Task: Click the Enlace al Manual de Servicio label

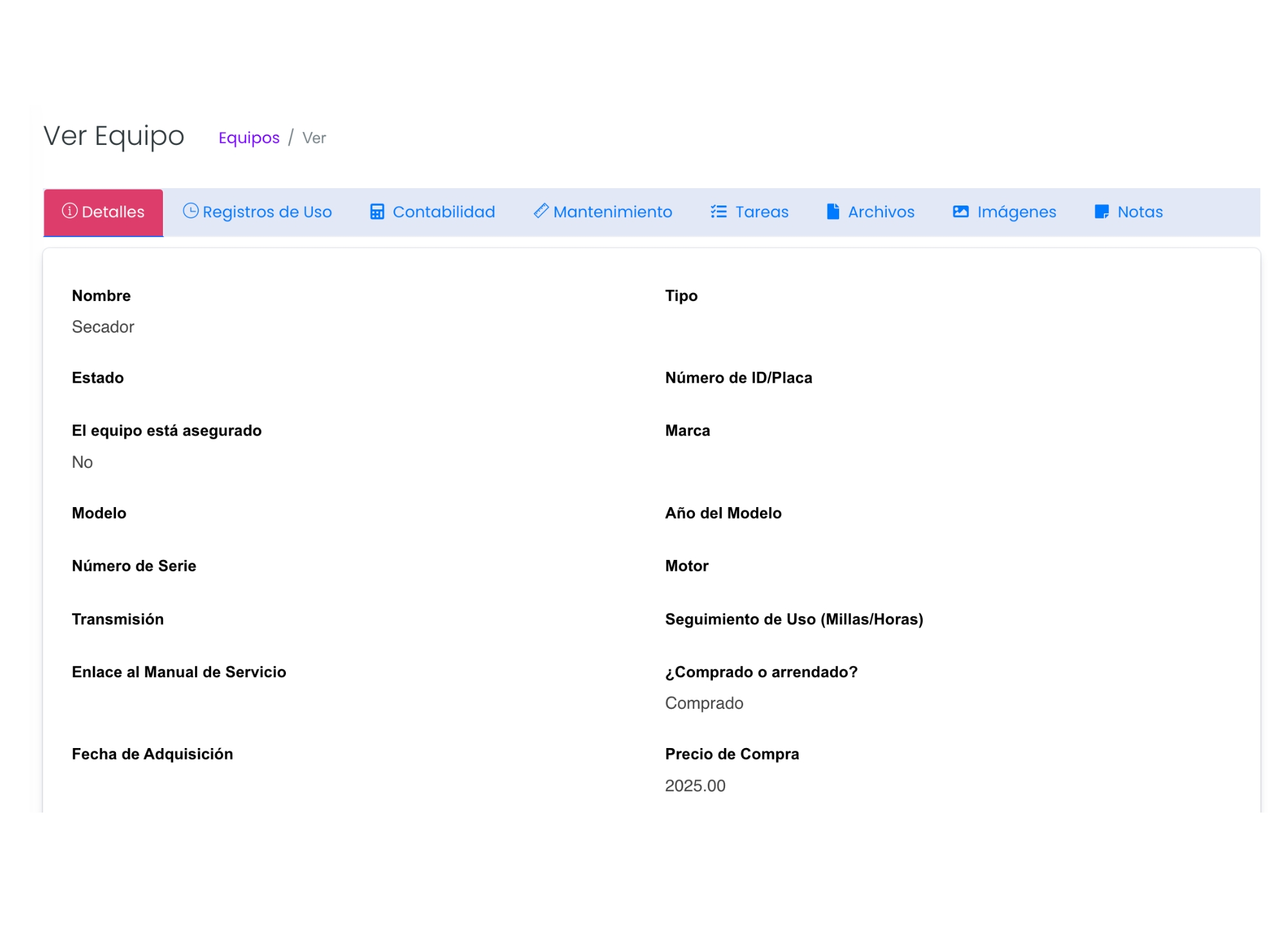Action: click(x=179, y=673)
